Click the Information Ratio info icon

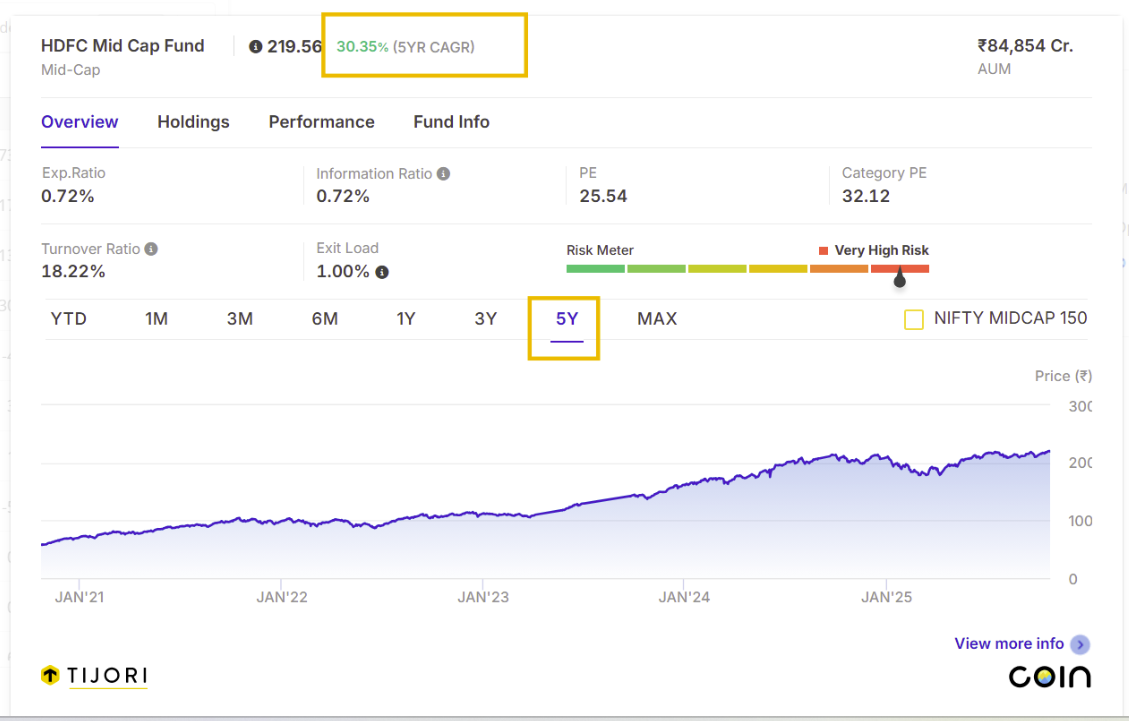pyautogui.click(x=444, y=174)
